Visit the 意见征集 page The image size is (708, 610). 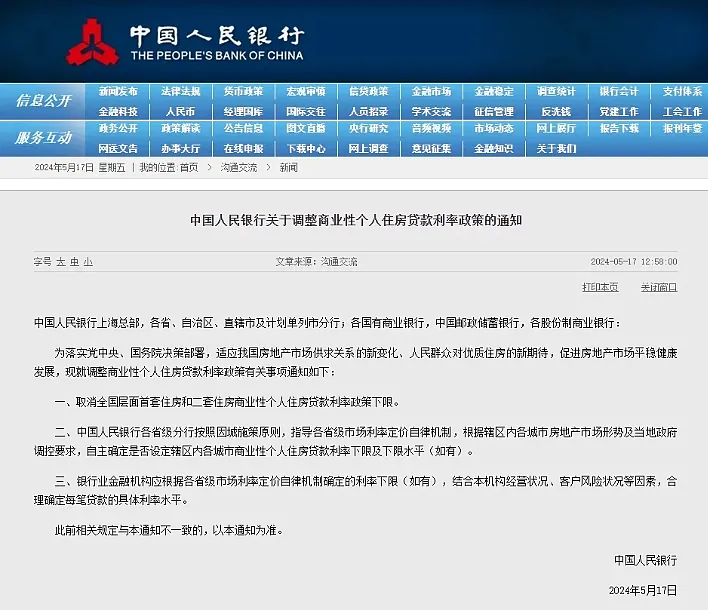point(431,149)
